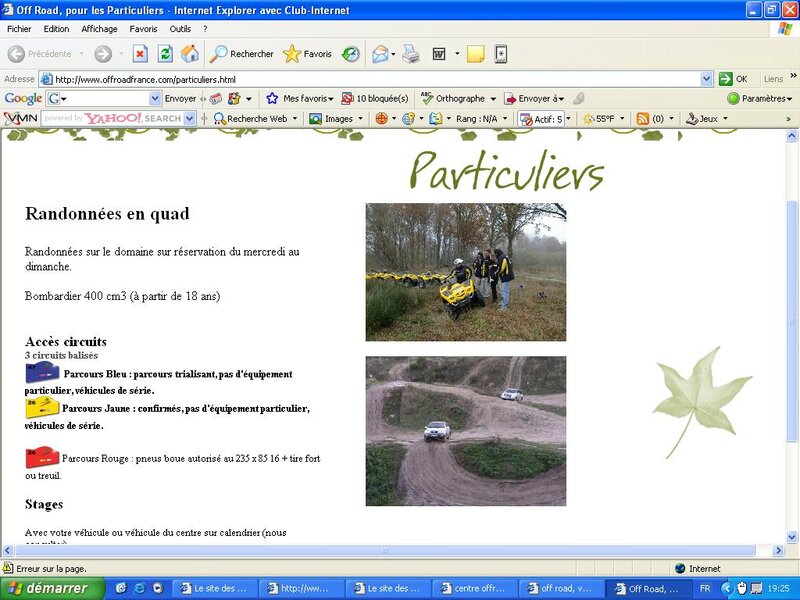Toggle the popup blocker 10 bloquée(s)
This screenshot has width=800, height=600.
(x=375, y=98)
